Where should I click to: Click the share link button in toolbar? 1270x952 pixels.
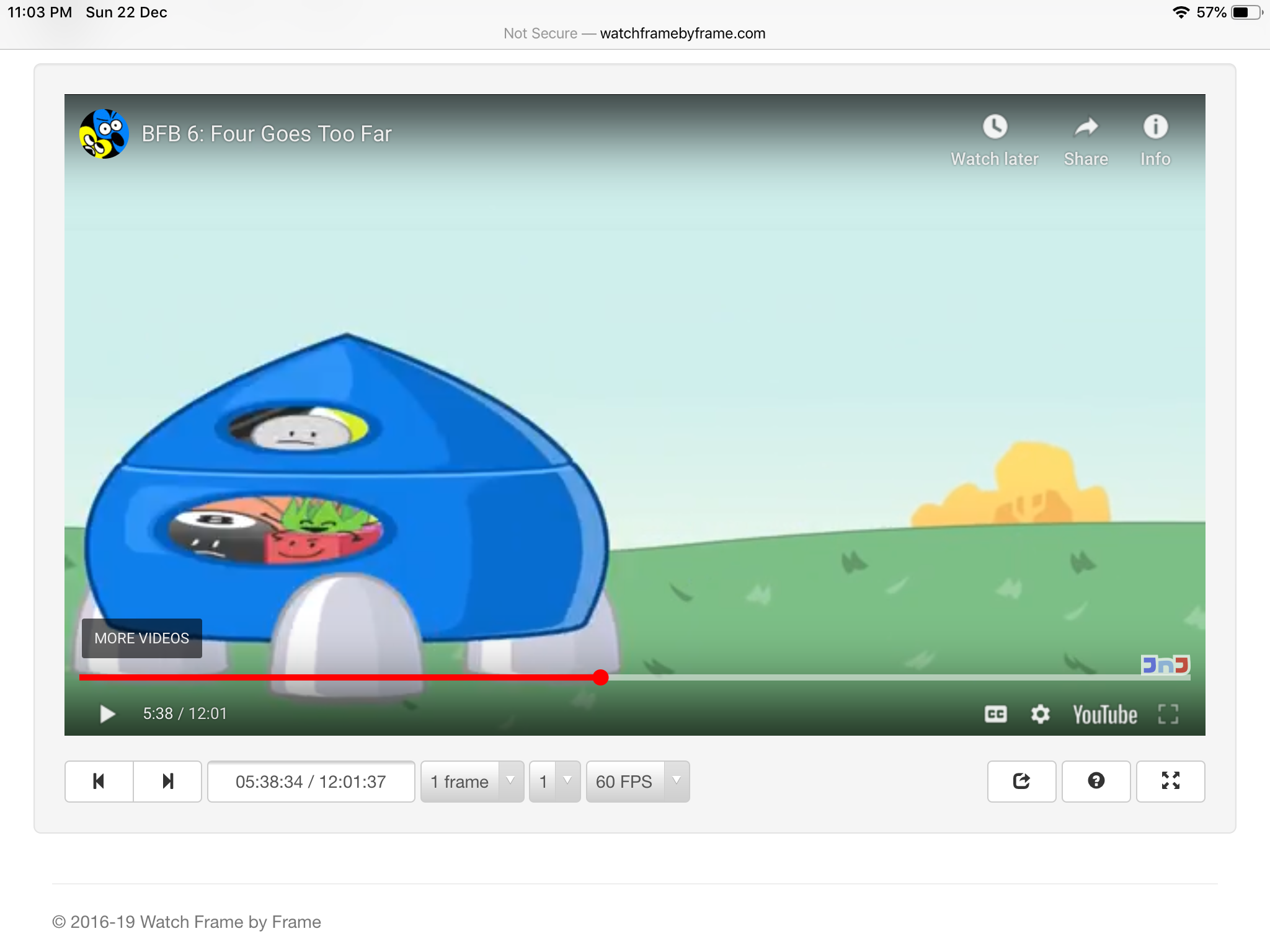[x=1021, y=781]
